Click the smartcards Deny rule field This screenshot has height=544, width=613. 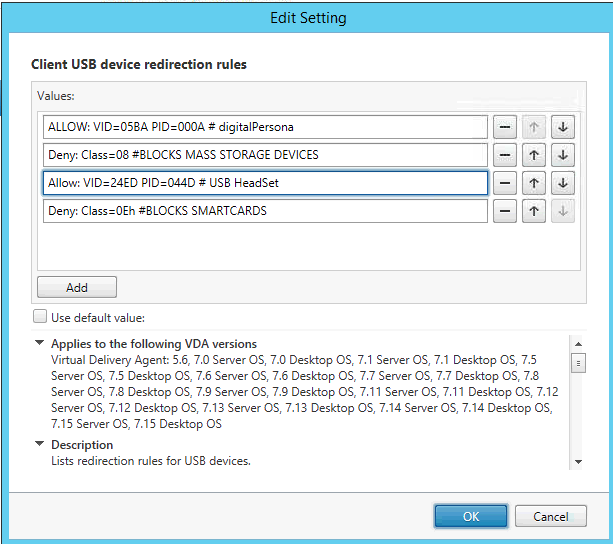point(265,211)
